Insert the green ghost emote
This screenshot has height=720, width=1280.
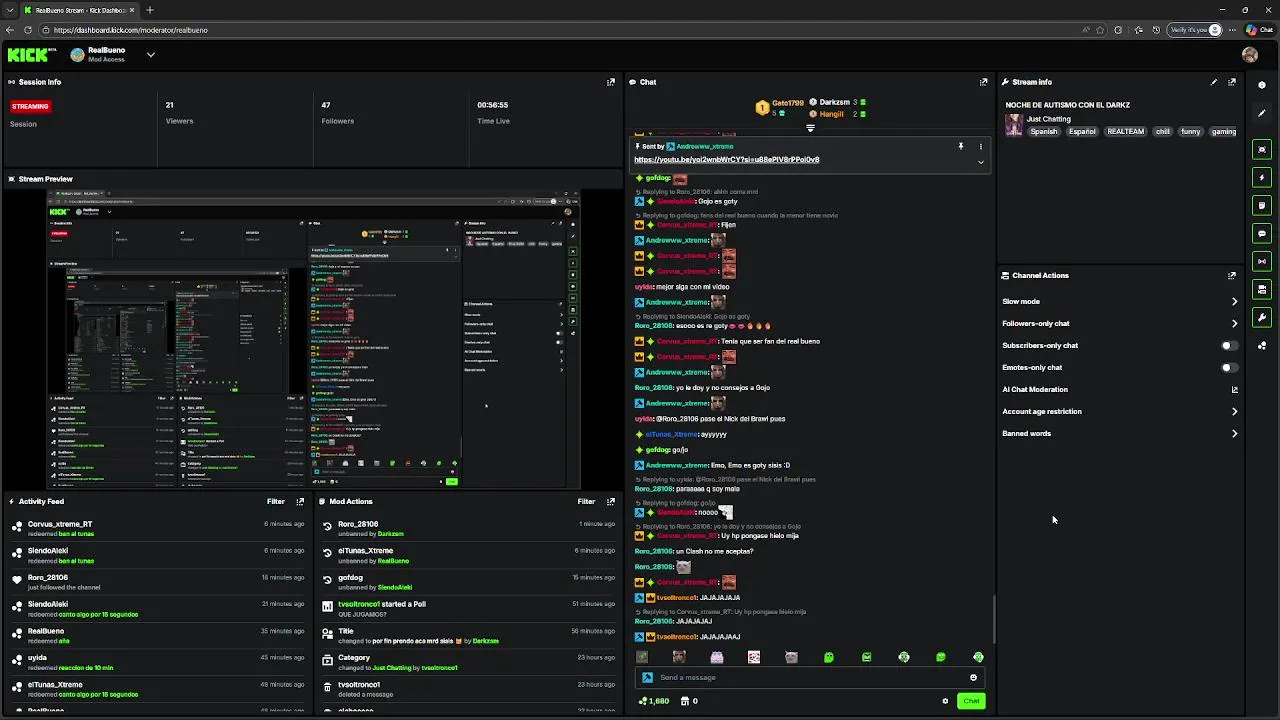829,657
